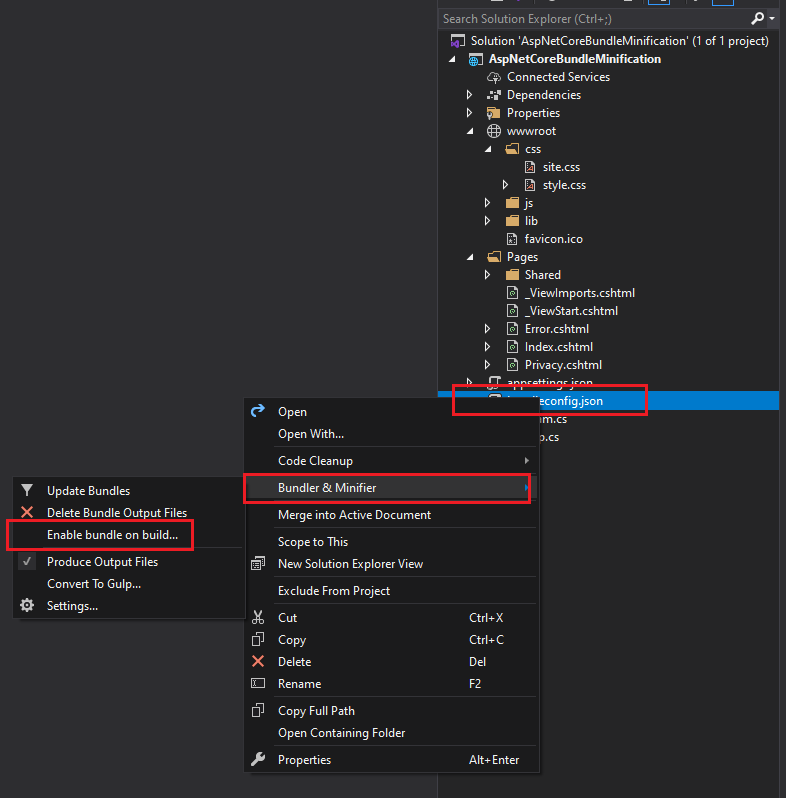Collapse the css folder

coord(488,149)
